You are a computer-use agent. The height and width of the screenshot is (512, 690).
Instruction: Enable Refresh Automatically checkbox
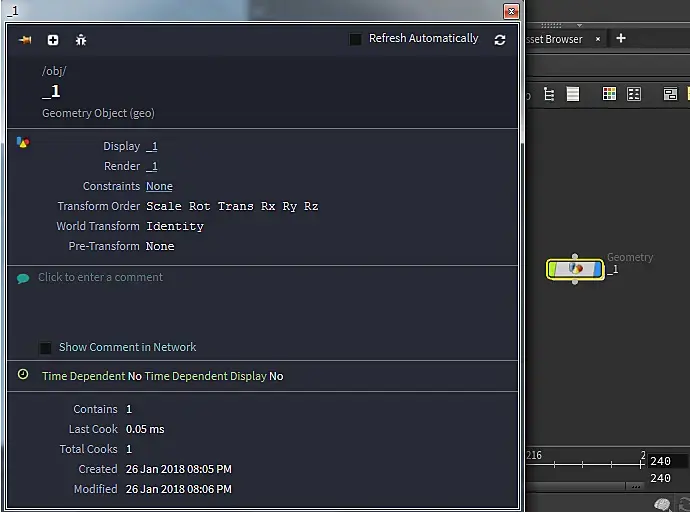pos(355,39)
